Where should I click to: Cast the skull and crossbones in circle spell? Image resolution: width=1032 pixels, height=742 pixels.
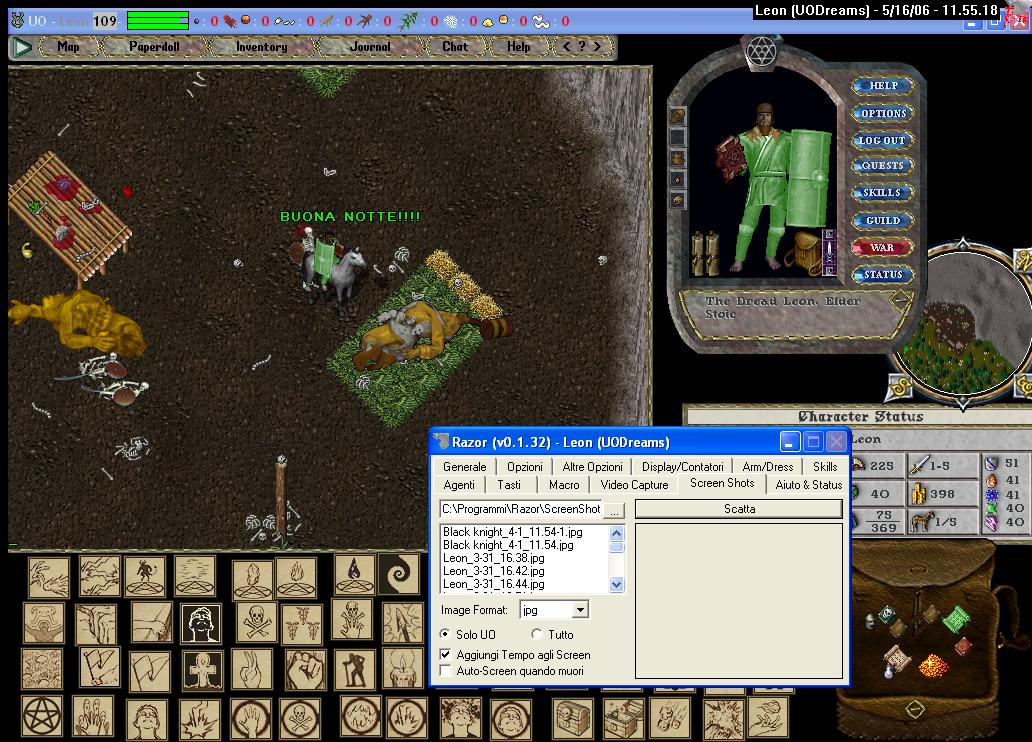(300, 718)
